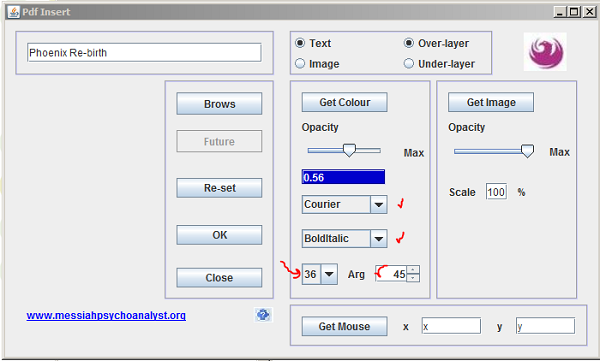Click the image opacity slider thumb
The width and height of the screenshot is (600, 361).
527,151
